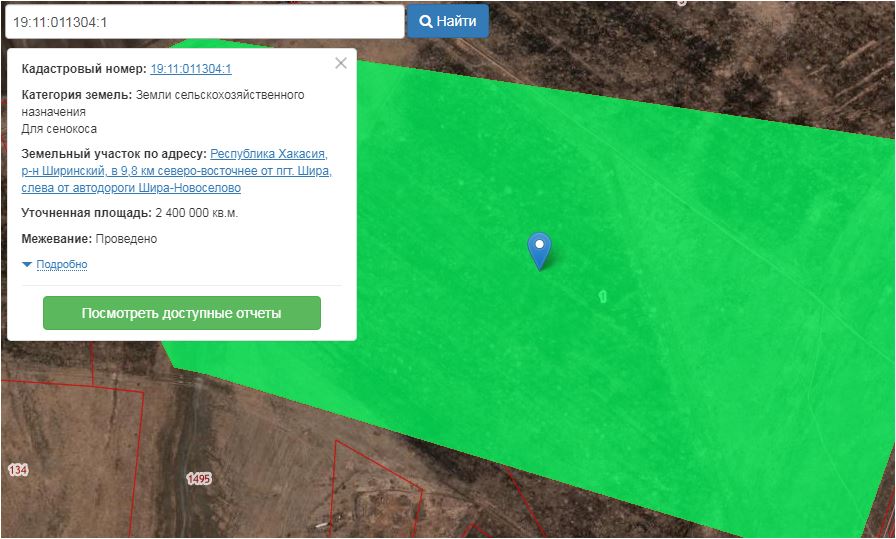Select parcel label 1495 on map

199,478
